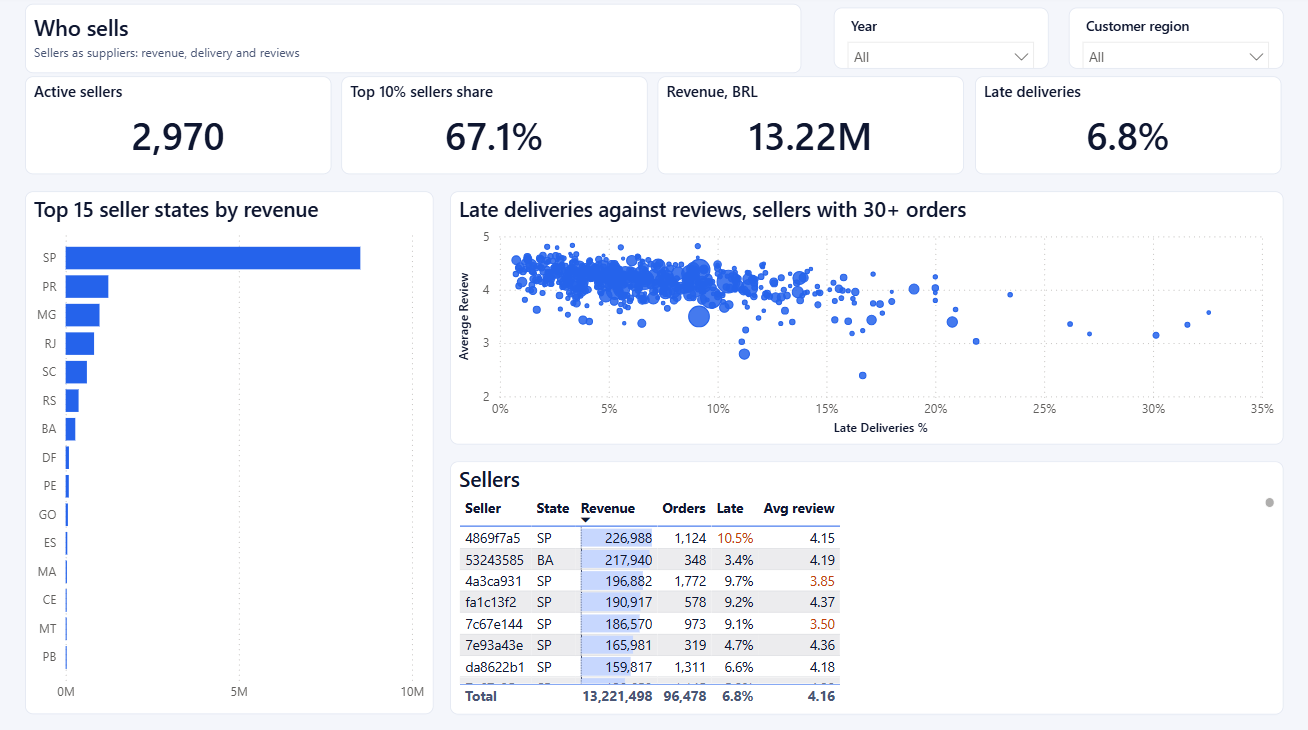The width and height of the screenshot is (1308, 730).
Task: Select the rightmost scatter point past 32% late
Action: tap(1209, 312)
